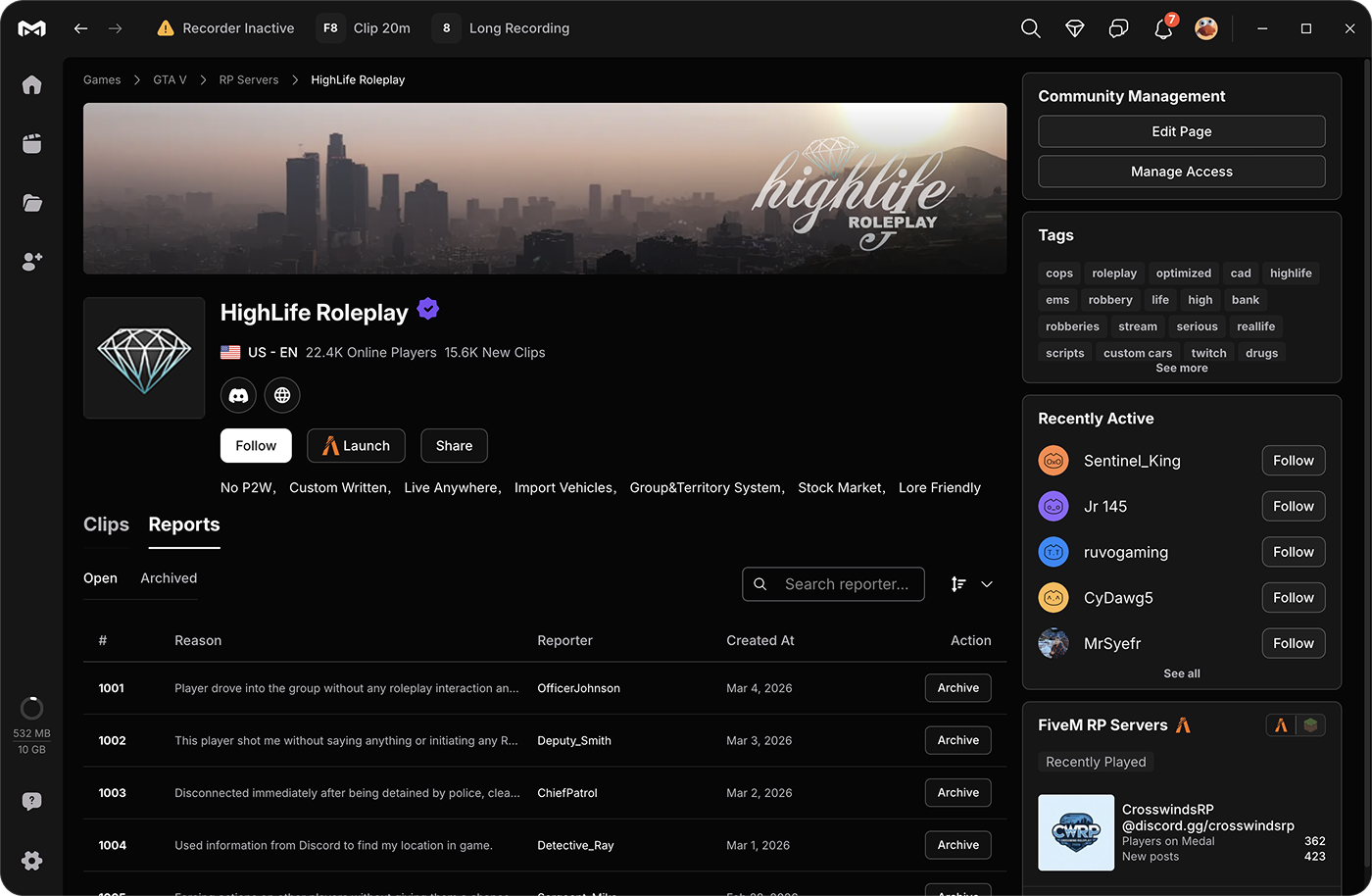Click Jr 145's avatar

pos(1053,507)
